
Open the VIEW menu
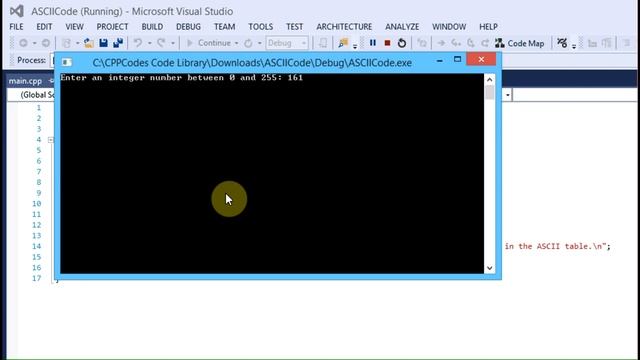pyautogui.click(x=74, y=27)
